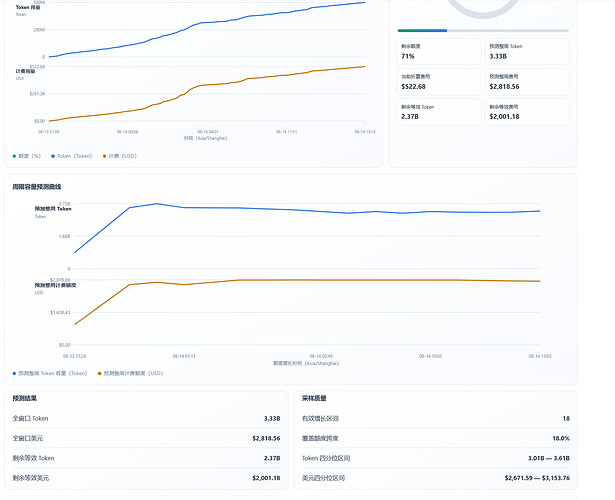Click the 覆盖额度跨度 18.0% row
The width and height of the screenshot is (615, 500).
point(436,438)
